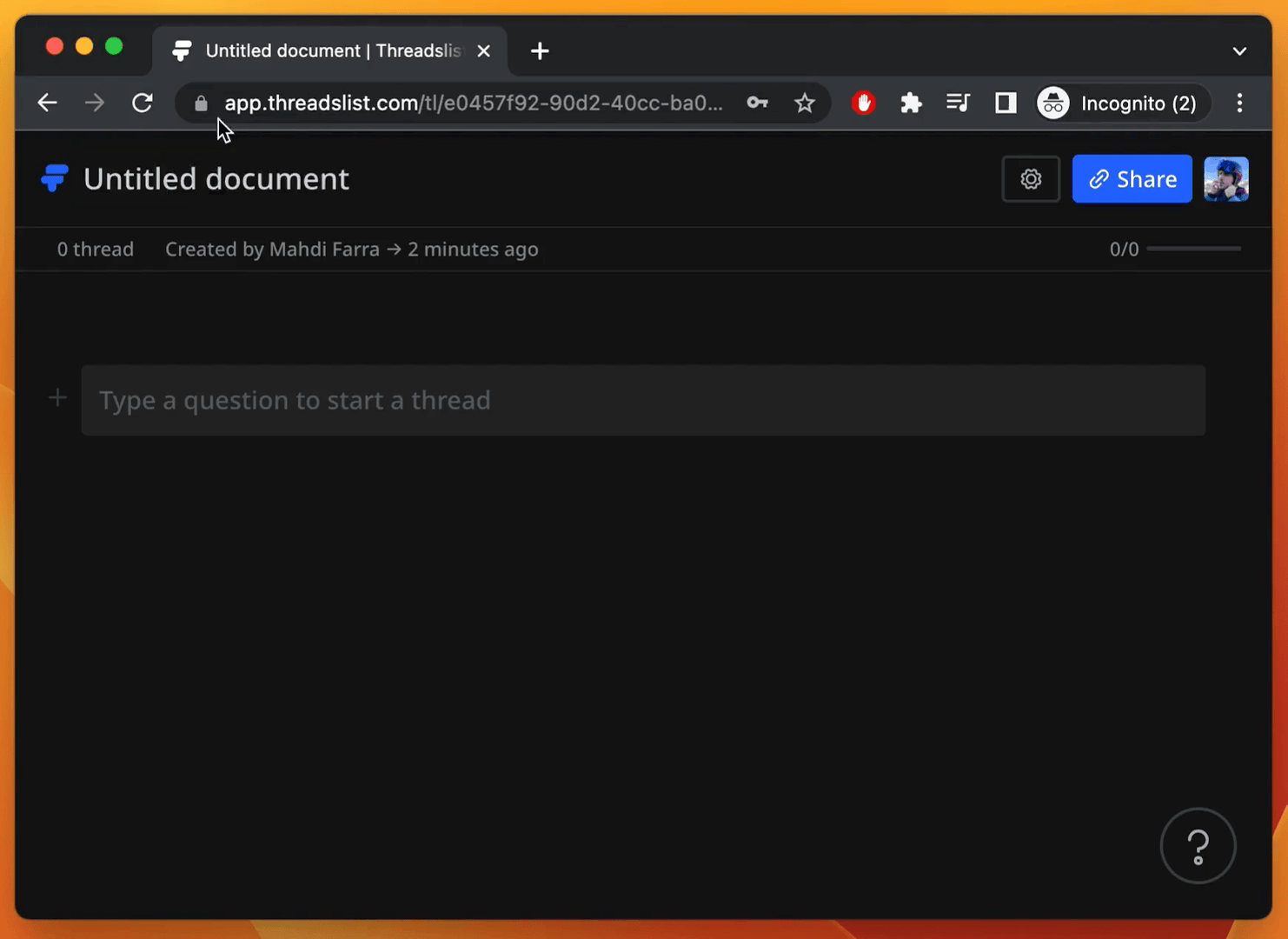
Task: Click the app.threadslist.com URL in the address bar
Action: [474, 103]
